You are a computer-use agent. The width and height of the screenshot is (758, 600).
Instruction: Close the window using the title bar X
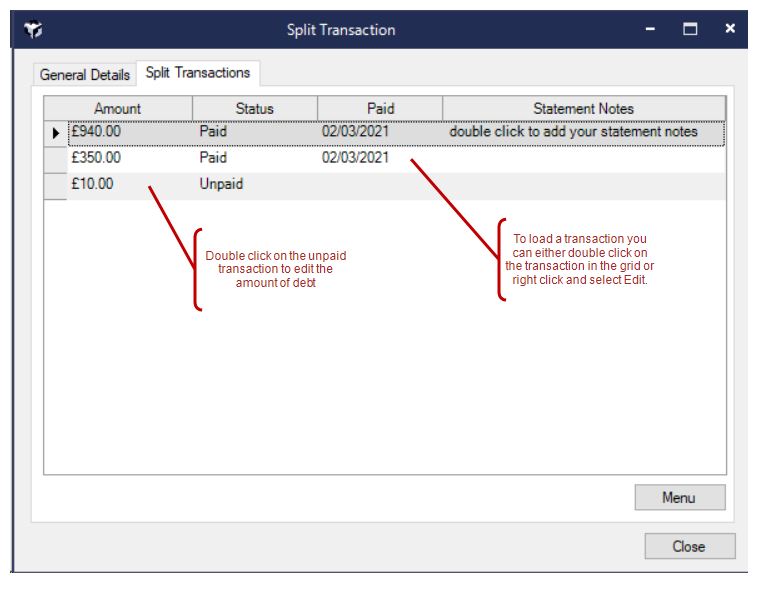(730, 30)
